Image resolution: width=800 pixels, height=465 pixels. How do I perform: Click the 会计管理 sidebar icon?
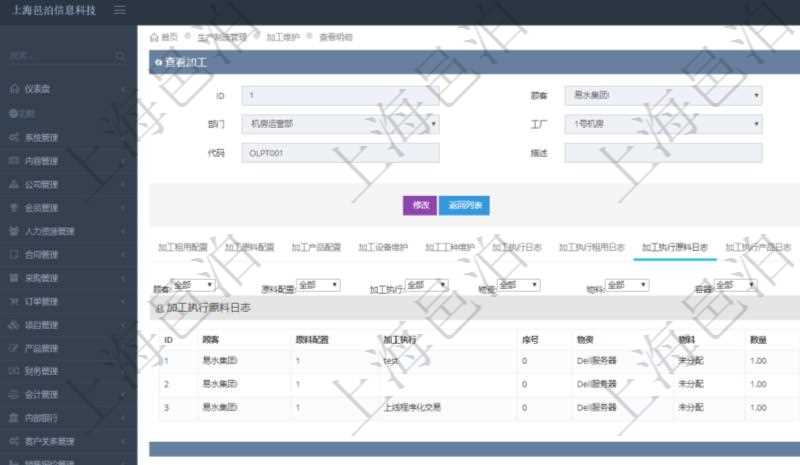14,395
